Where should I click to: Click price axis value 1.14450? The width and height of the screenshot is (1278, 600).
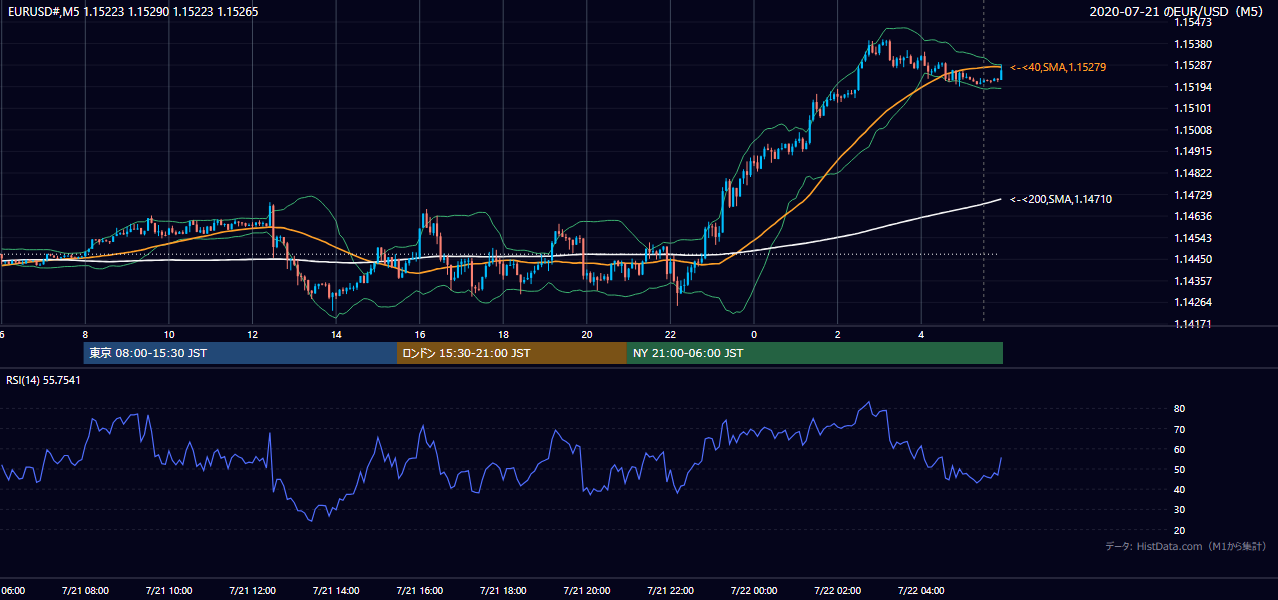click(x=1193, y=259)
